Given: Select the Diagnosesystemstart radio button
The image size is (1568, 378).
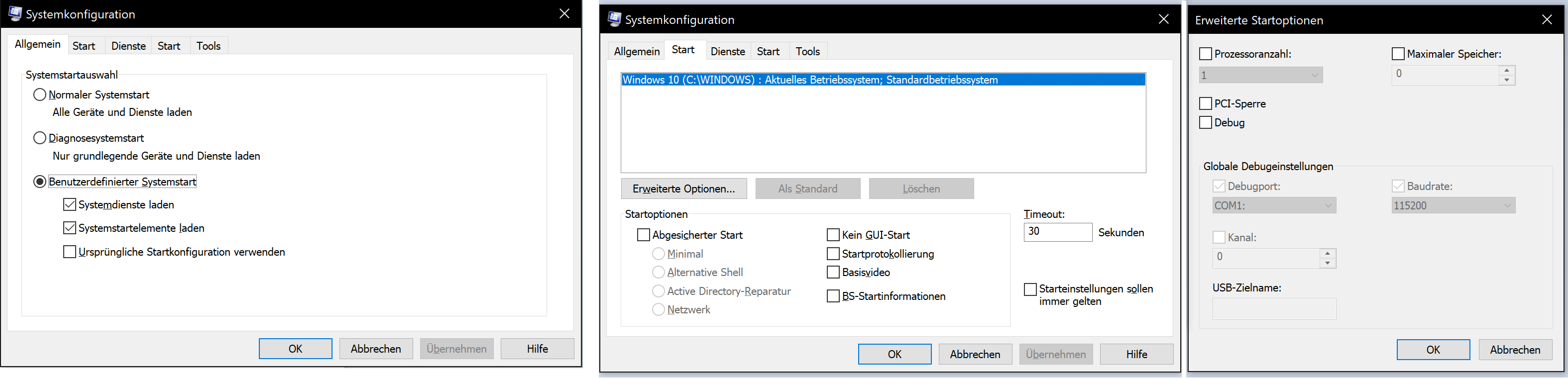Looking at the screenshot, I should pyautogui.click(x=40, y=139).
